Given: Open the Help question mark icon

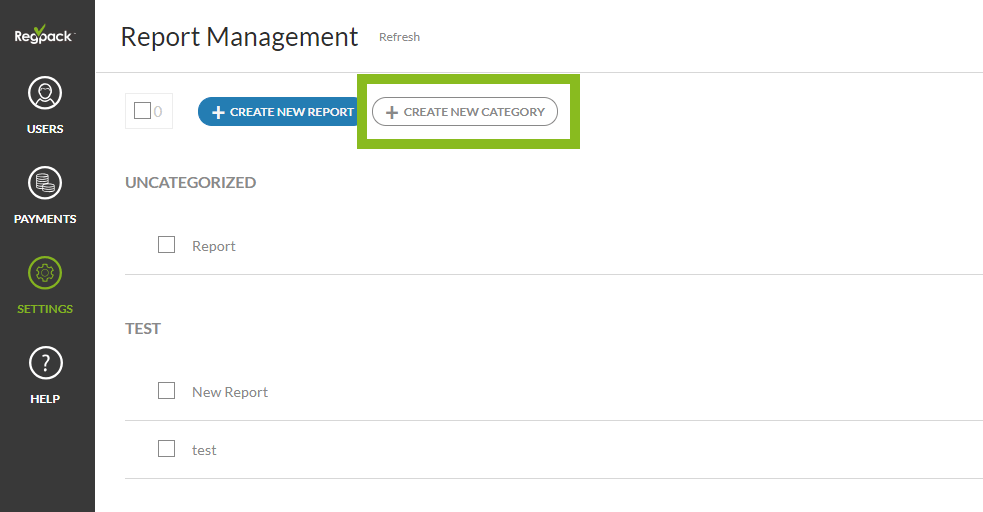Looking at the screenshot, I should (x=45, y=363).
